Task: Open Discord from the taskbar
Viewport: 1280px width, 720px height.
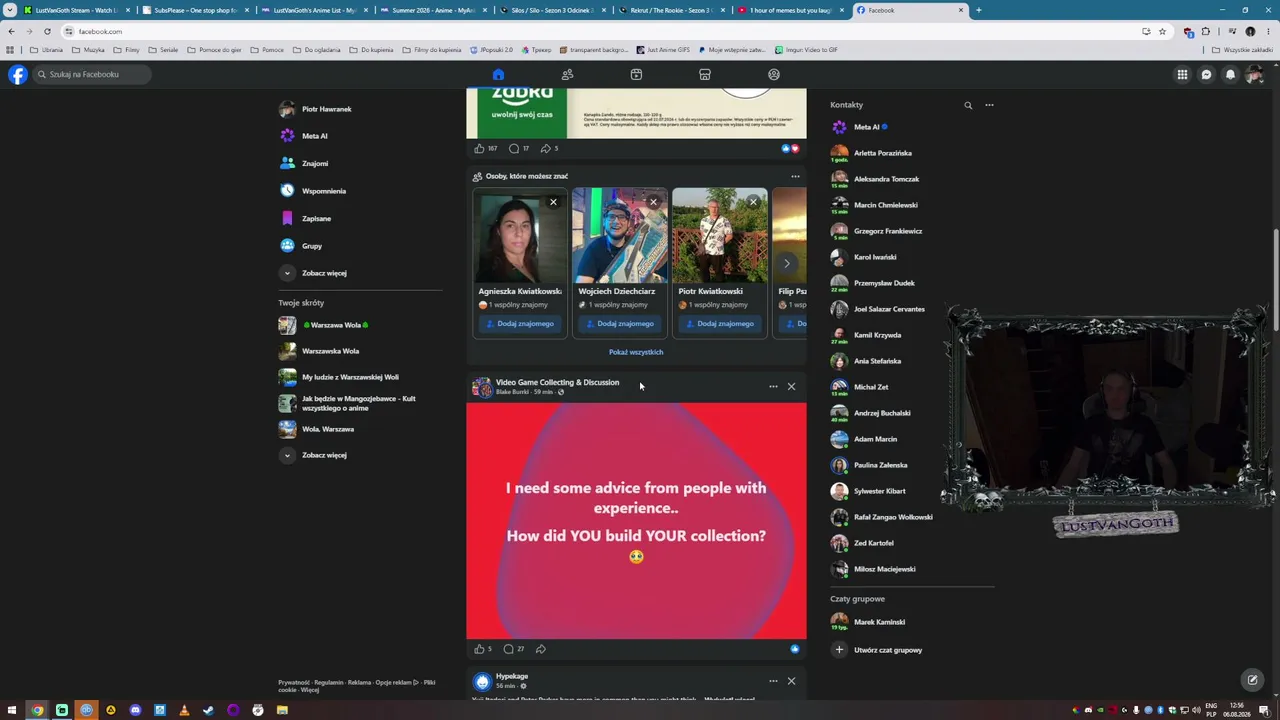Action: click(x=135, y=710)
